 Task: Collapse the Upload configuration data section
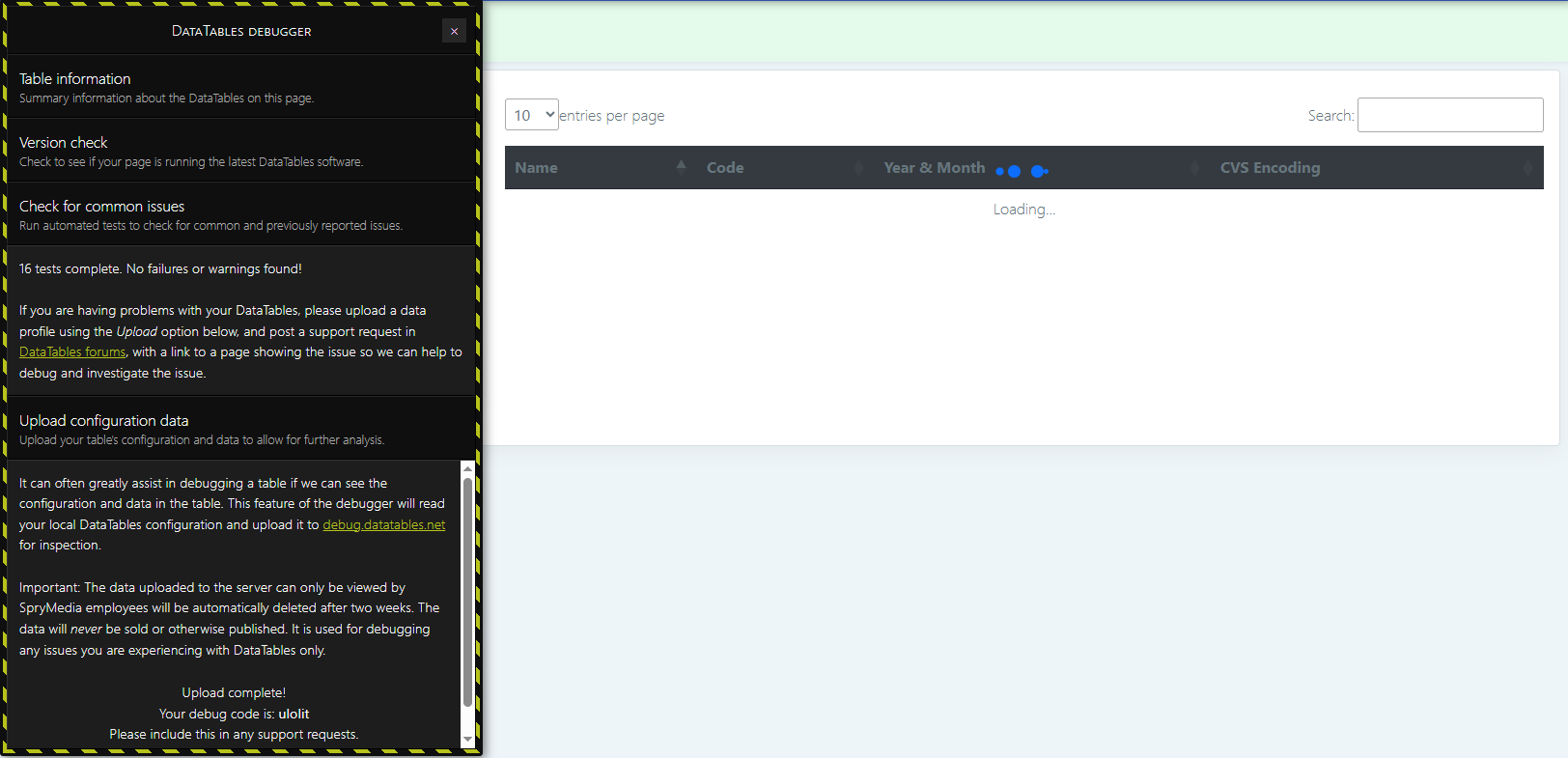104,421
